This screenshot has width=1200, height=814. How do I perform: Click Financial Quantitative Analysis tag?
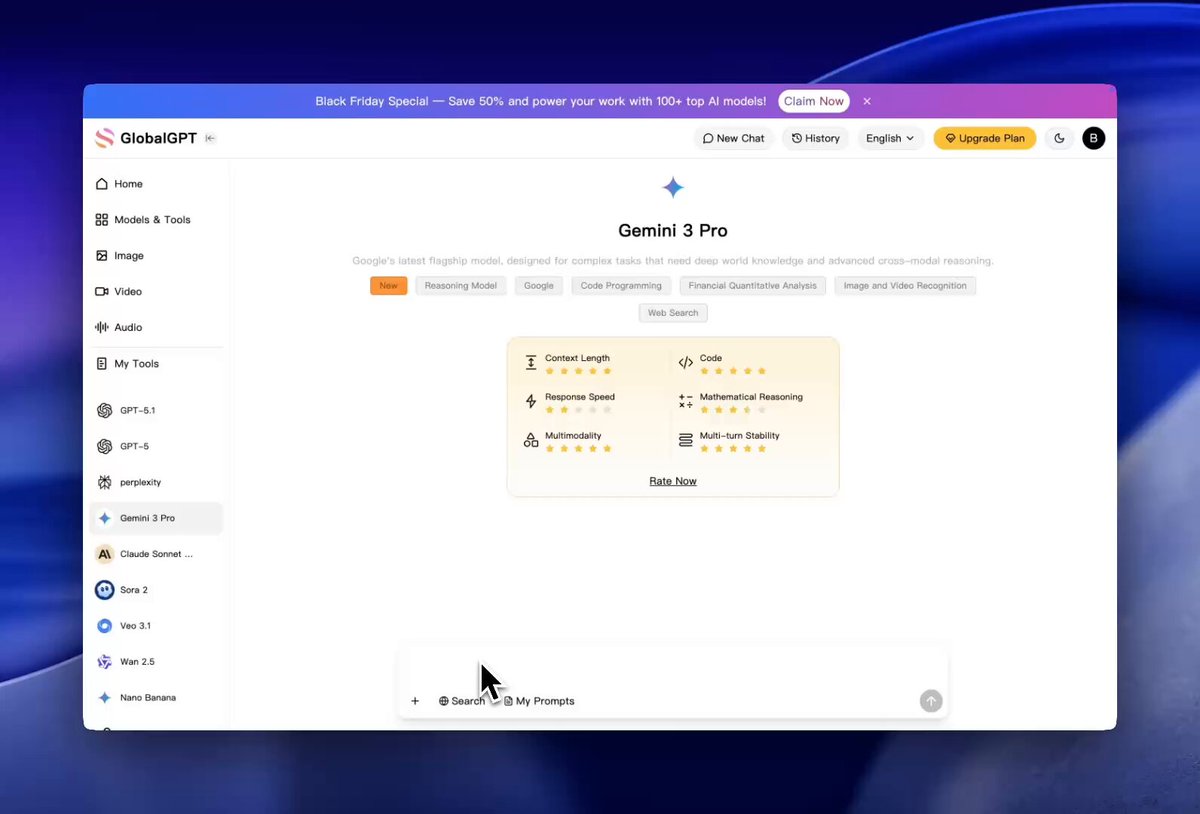click(x=752, y=286)
